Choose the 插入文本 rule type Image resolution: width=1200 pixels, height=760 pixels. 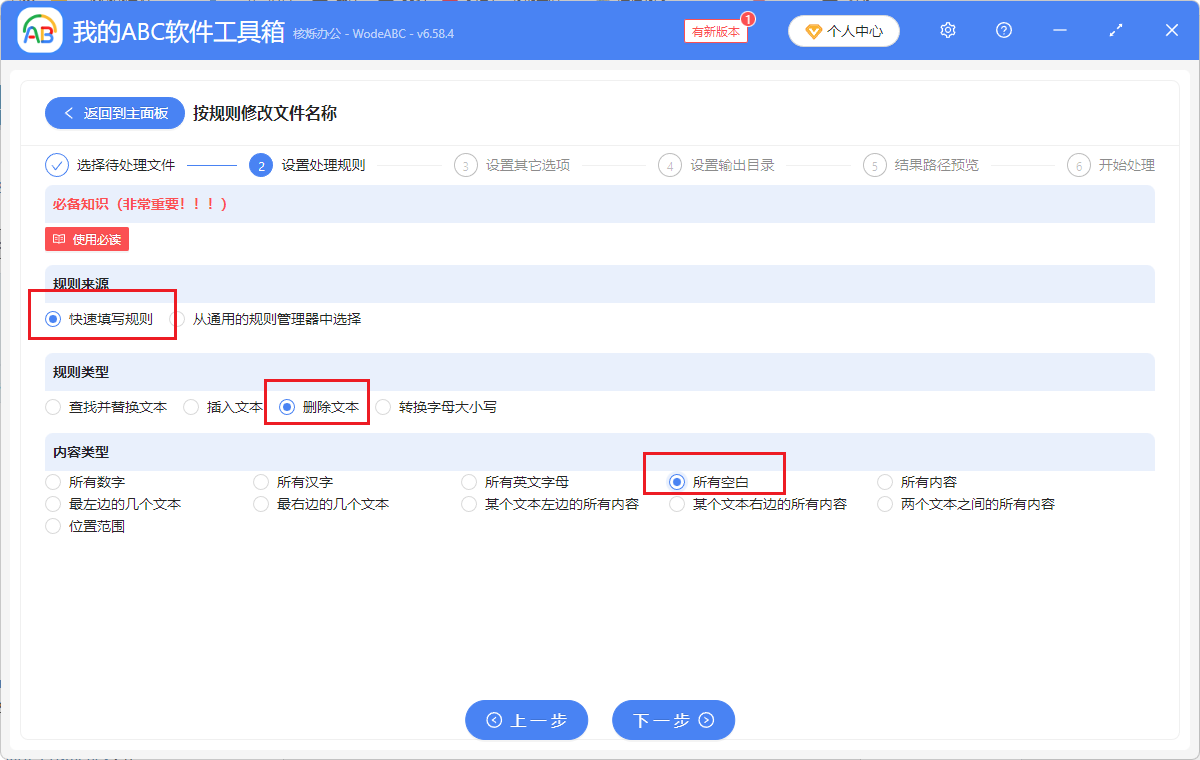point(190,406)
